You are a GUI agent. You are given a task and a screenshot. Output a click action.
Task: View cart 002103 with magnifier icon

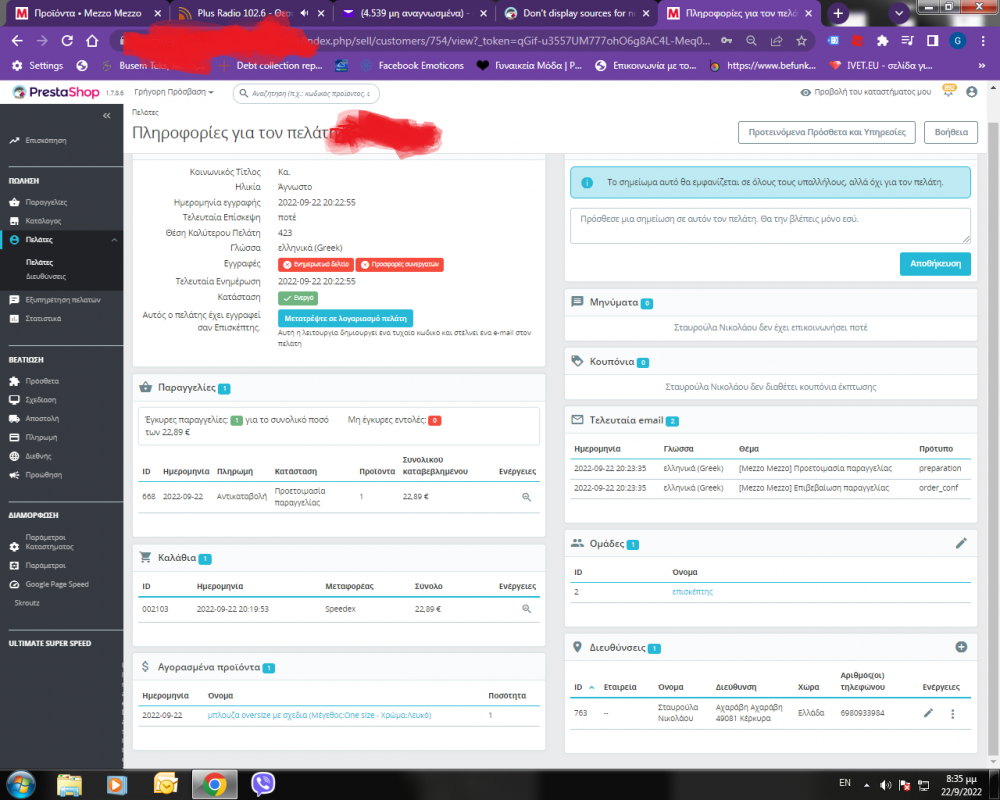pos(526,609)
